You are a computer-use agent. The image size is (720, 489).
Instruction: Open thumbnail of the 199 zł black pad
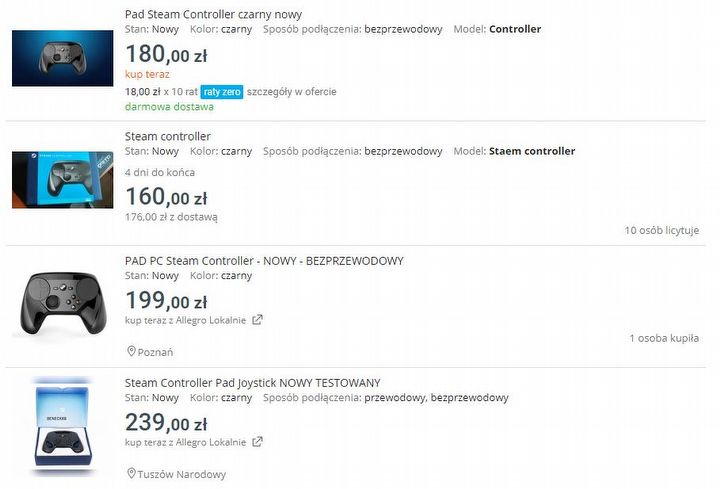[62, 301]
